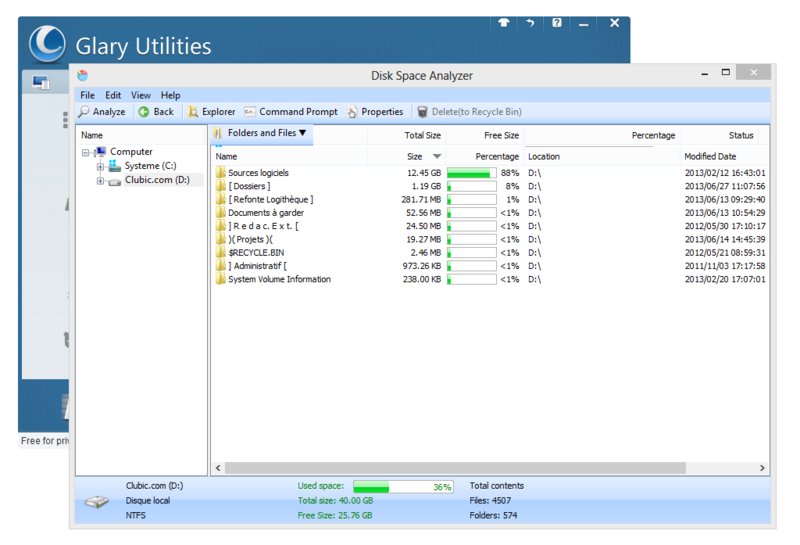Launch Command Prompt from the toolbar

pyautogui.click(x=290, y=112)
